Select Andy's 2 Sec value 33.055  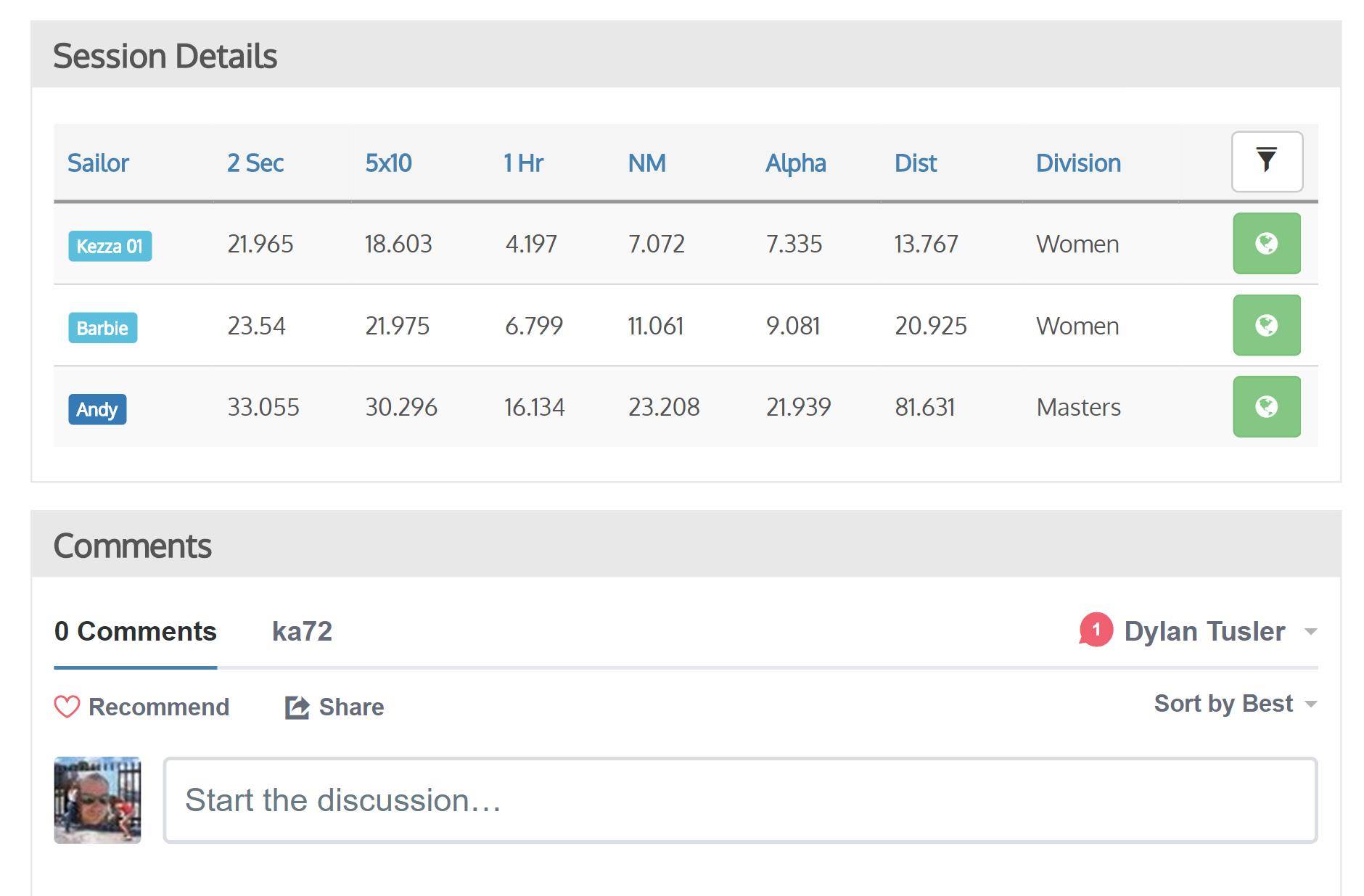coord(263,407)
